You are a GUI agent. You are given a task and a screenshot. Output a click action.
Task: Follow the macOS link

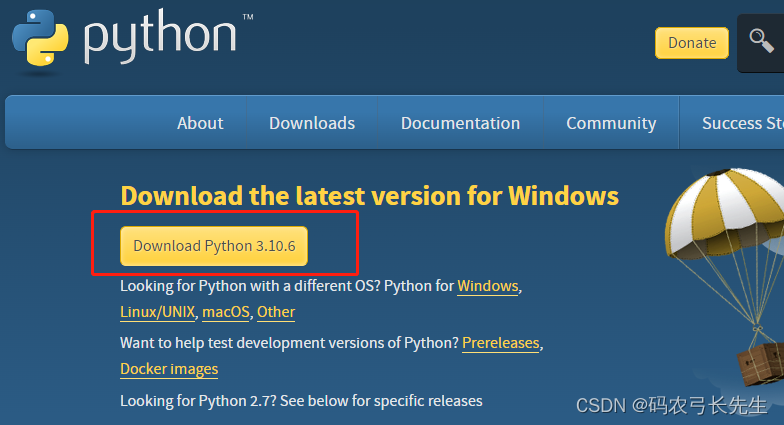(226, 312)
